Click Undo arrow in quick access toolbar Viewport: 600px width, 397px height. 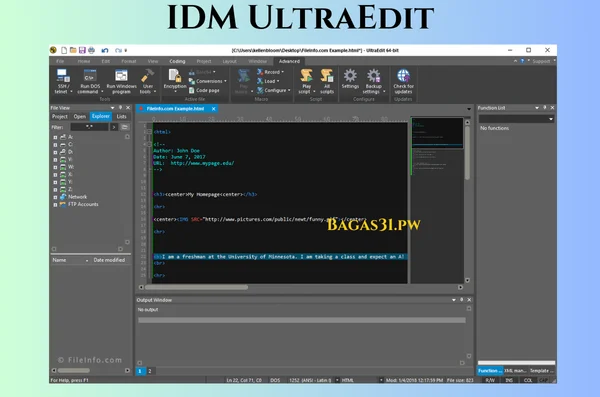(x=105, y=50)
